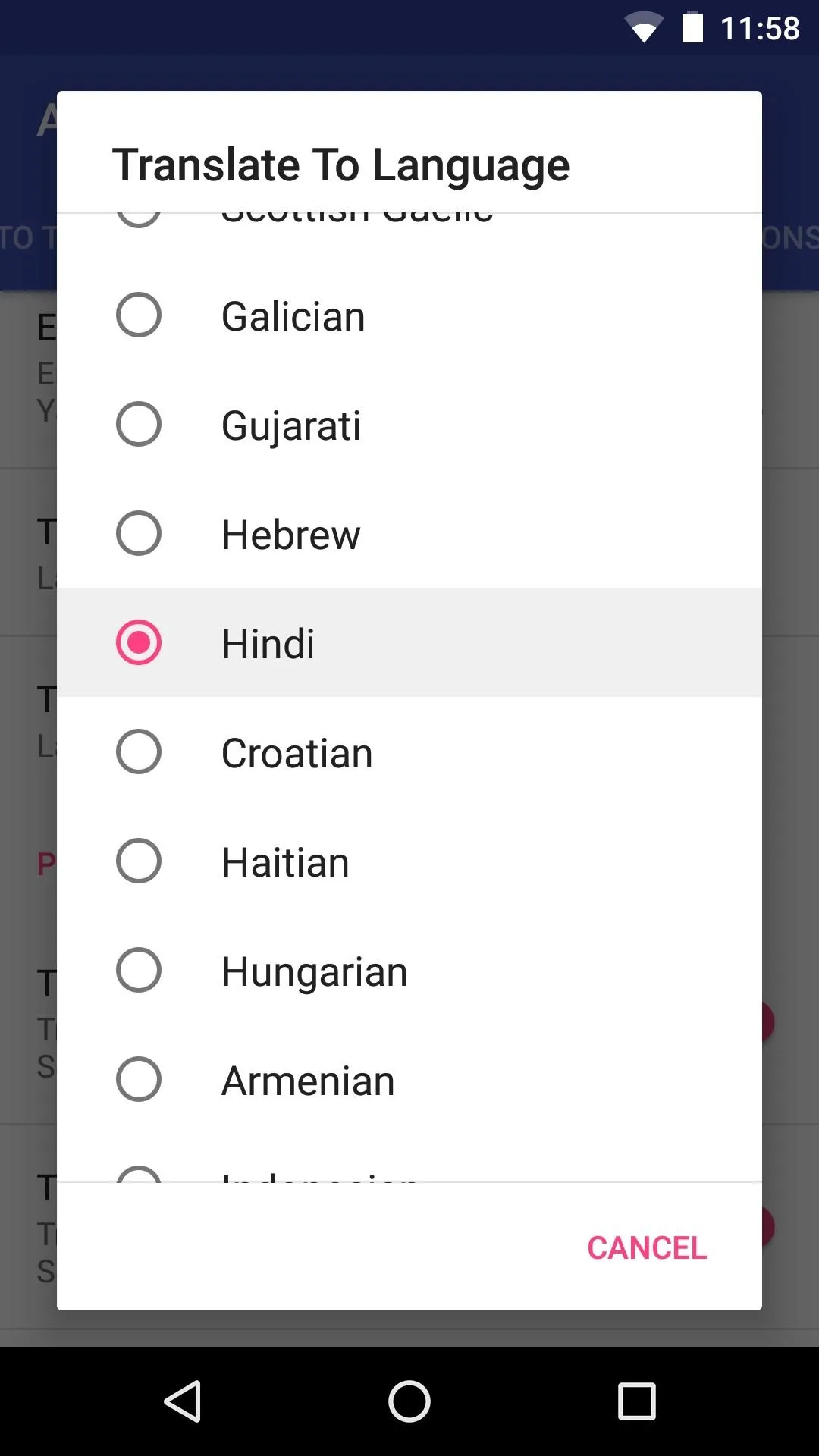Image resolution: width=819 pixels, height=1456 pixels.
Task: Tap the partially visible Scottish Gaelic option
Action: click(357, 219)
